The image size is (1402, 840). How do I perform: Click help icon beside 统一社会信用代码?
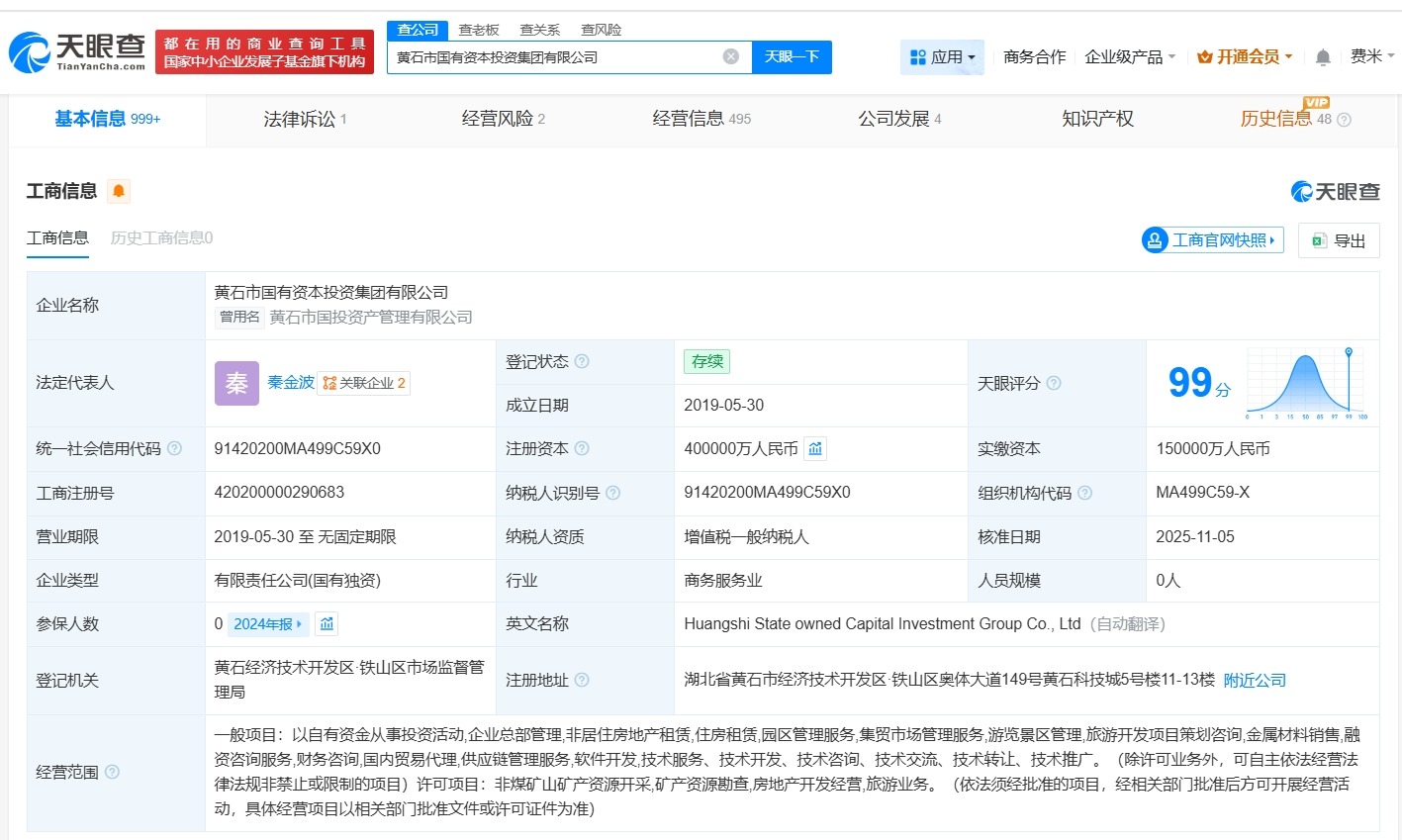[x=175, y=449]
